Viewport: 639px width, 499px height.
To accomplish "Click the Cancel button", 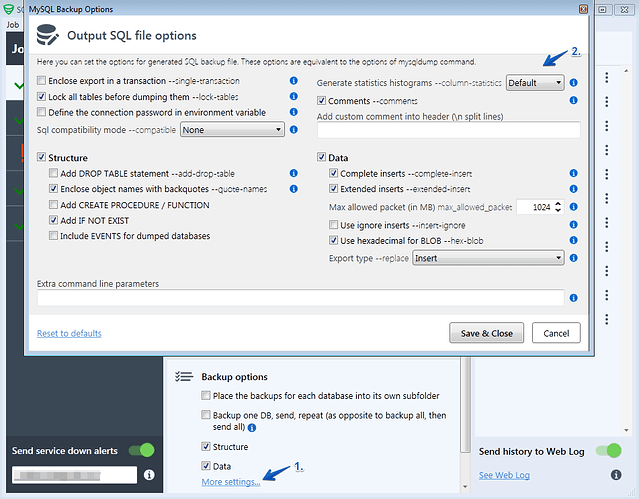I will tap(556, 333).
